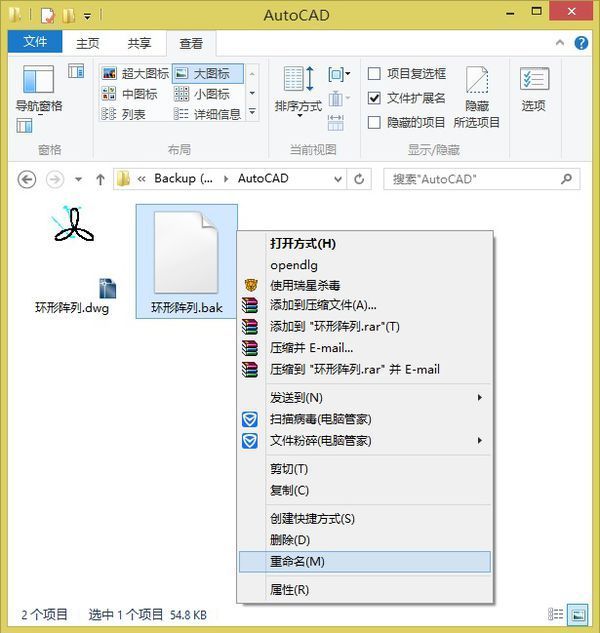Screen dimensions: 600x633
Task: Go up one folder level
Action: point(100,179)
